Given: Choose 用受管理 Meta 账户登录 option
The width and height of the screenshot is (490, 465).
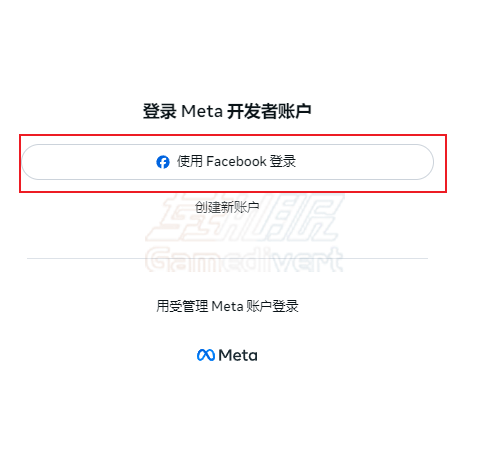Looking at the screenshot, I should [227, 306].
